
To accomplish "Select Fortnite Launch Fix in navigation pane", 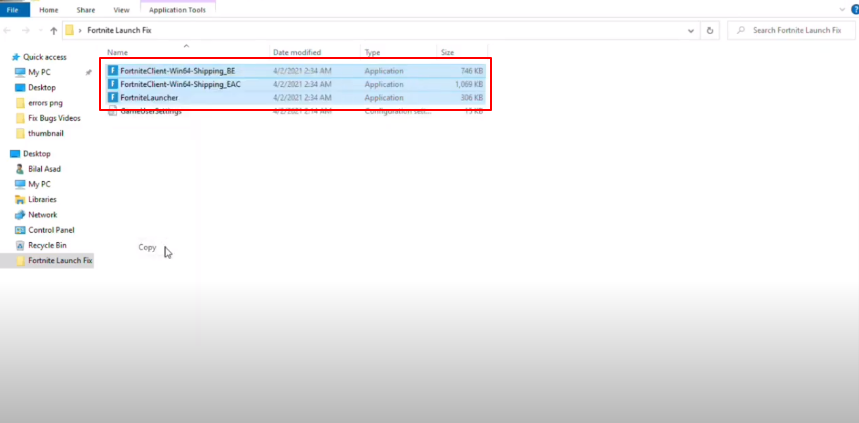I will 60,261.
